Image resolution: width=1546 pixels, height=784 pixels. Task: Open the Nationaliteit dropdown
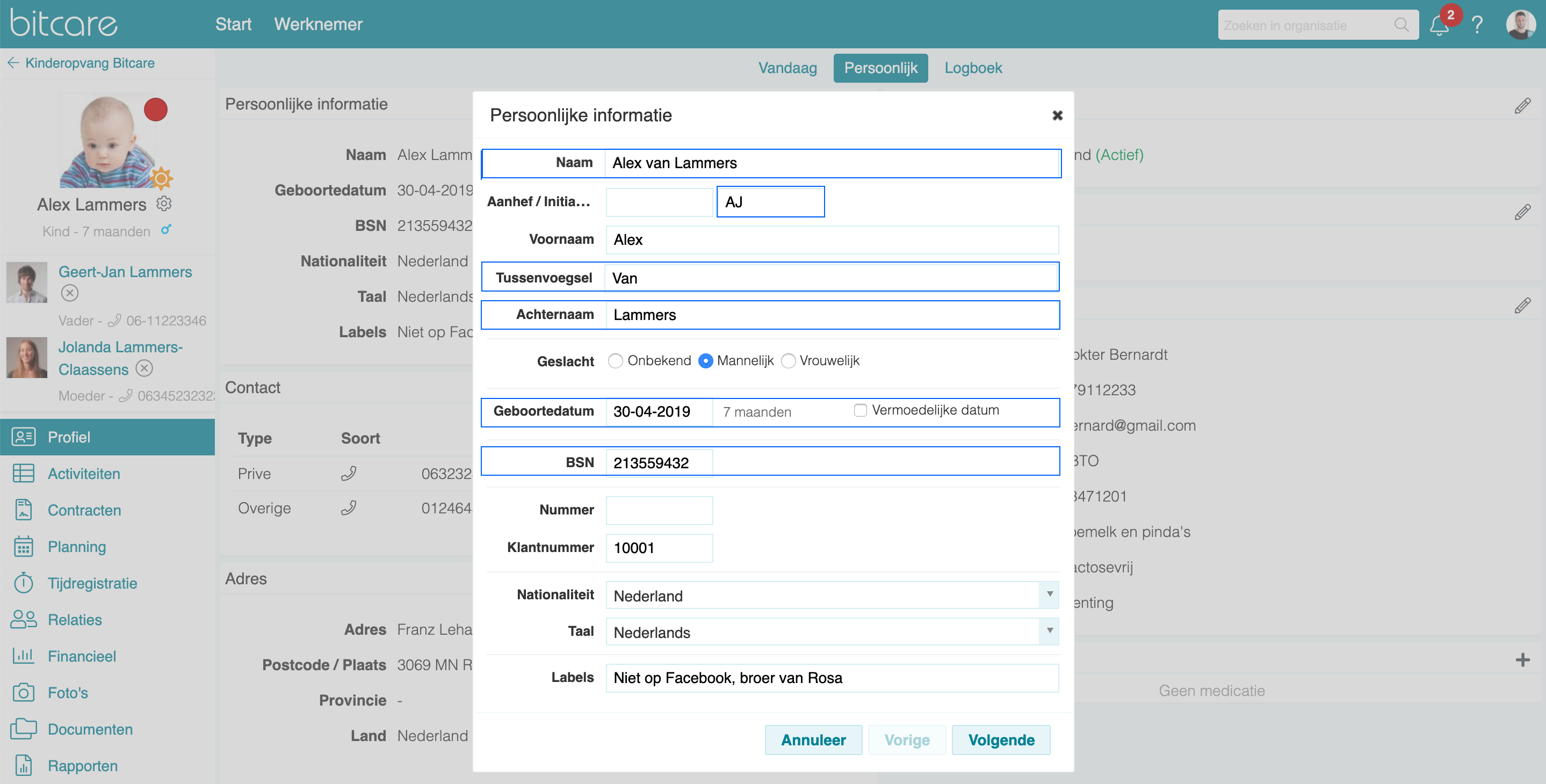(832, 595)
